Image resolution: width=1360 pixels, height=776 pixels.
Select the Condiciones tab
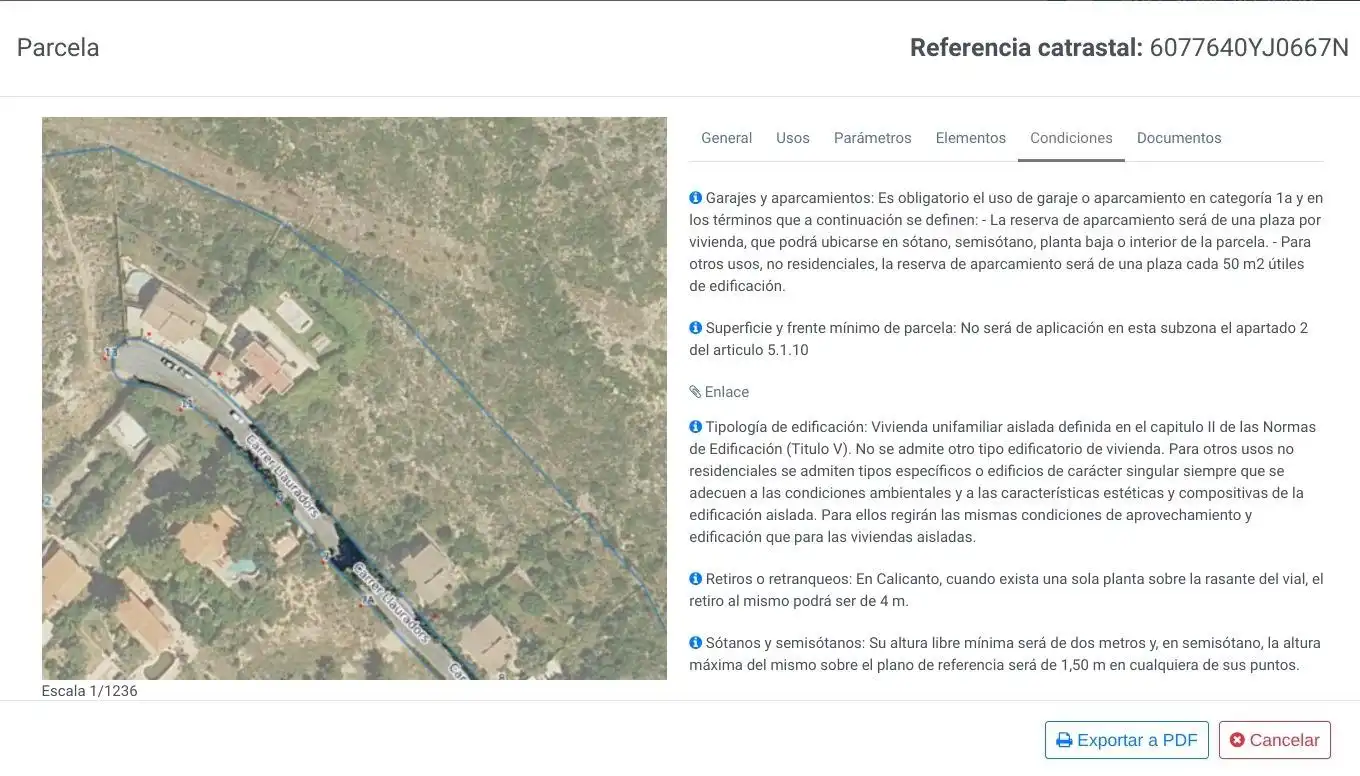pyautogui.click(x=1071, y=138)
